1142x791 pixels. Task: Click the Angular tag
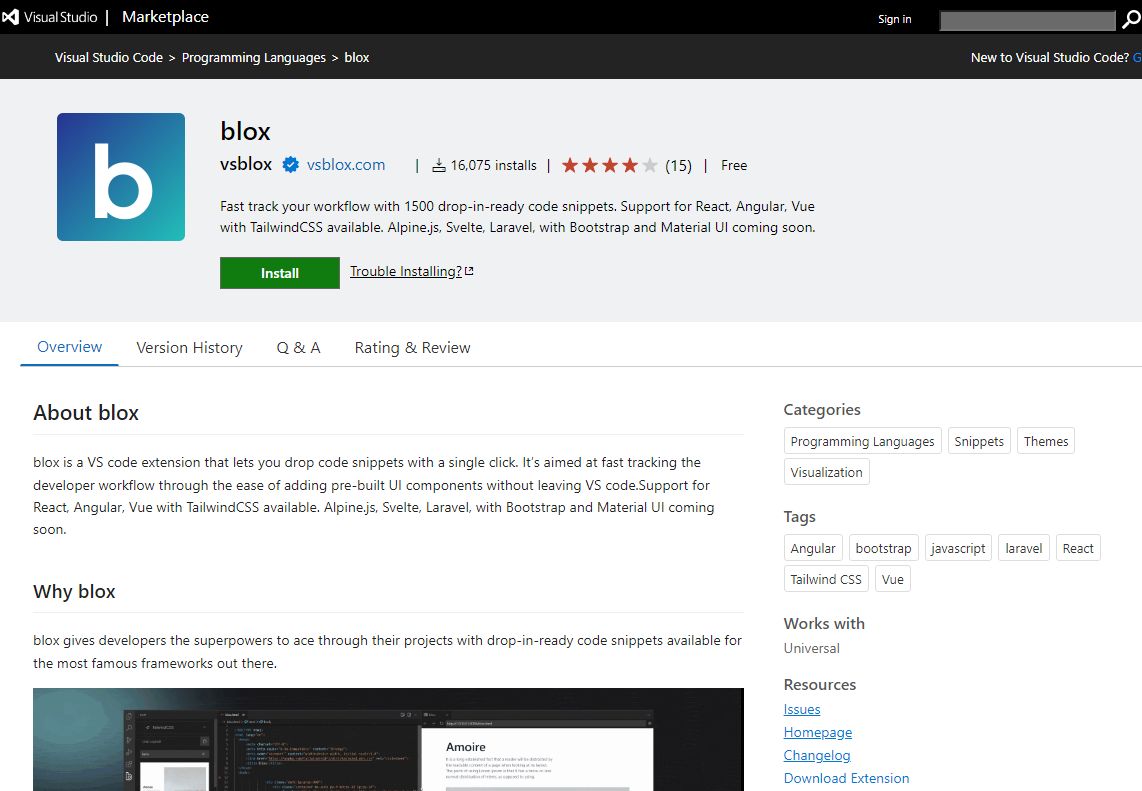(813, 548)
